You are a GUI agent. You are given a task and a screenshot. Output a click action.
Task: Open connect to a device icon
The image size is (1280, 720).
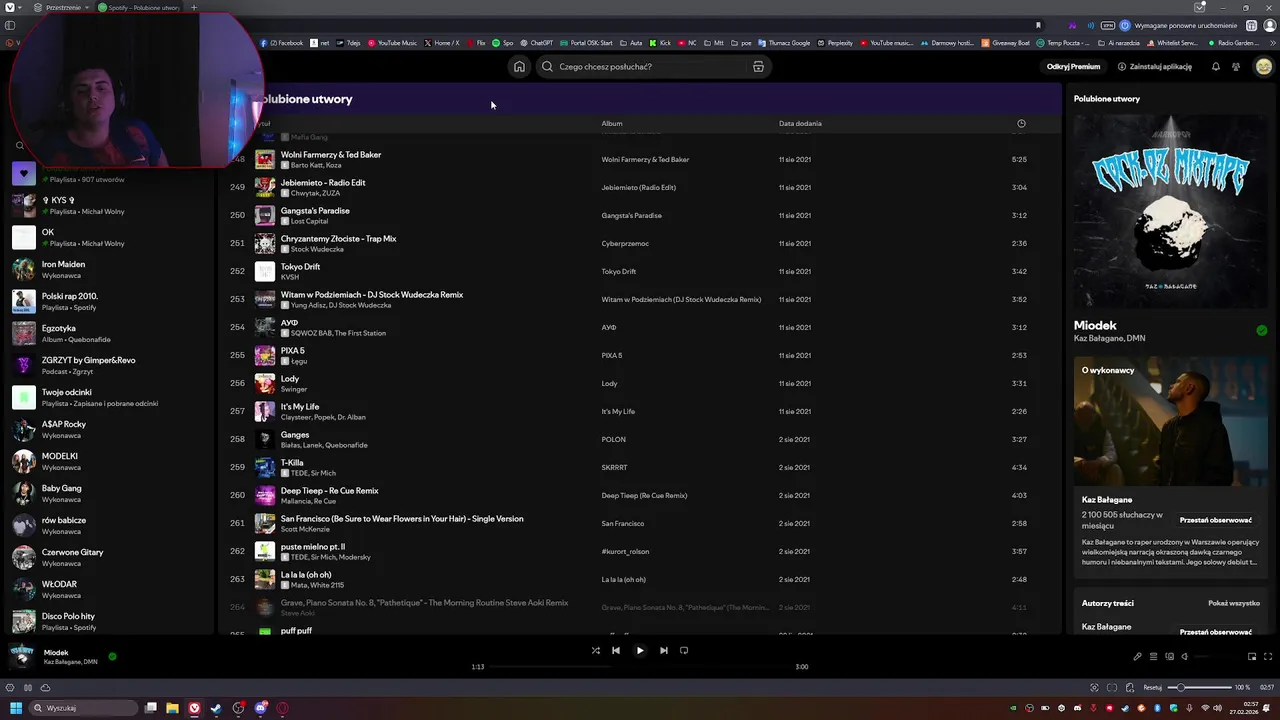pos(1169,657)
